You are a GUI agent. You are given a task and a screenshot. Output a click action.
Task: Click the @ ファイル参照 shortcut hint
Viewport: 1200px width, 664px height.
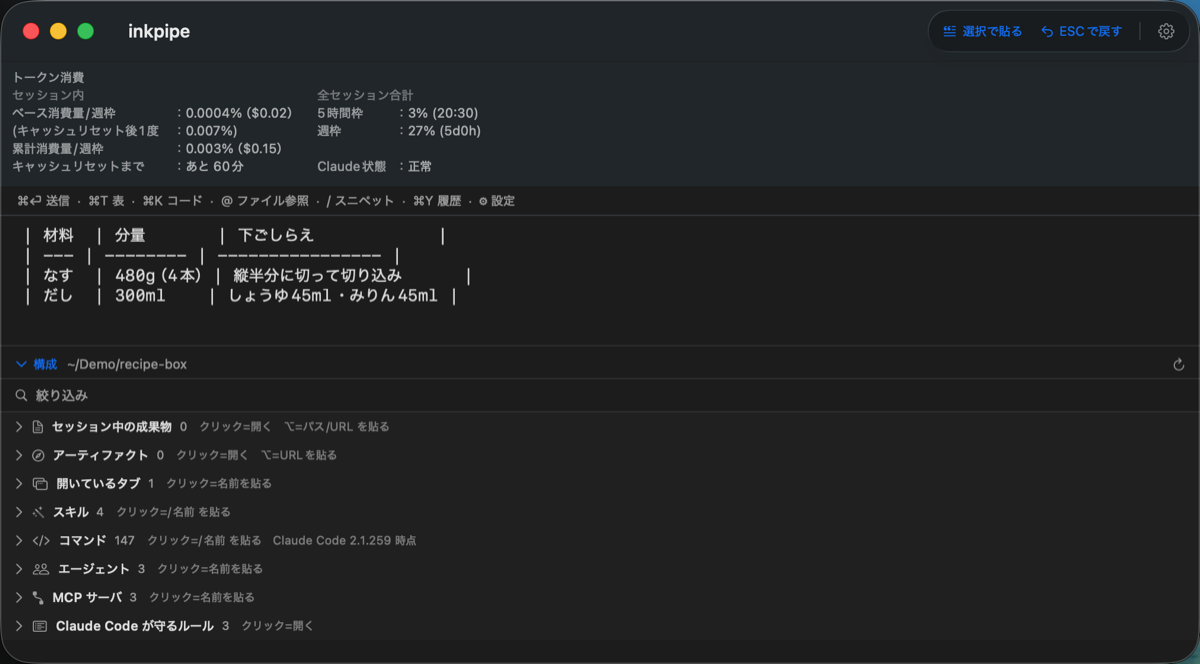[265, 201]
